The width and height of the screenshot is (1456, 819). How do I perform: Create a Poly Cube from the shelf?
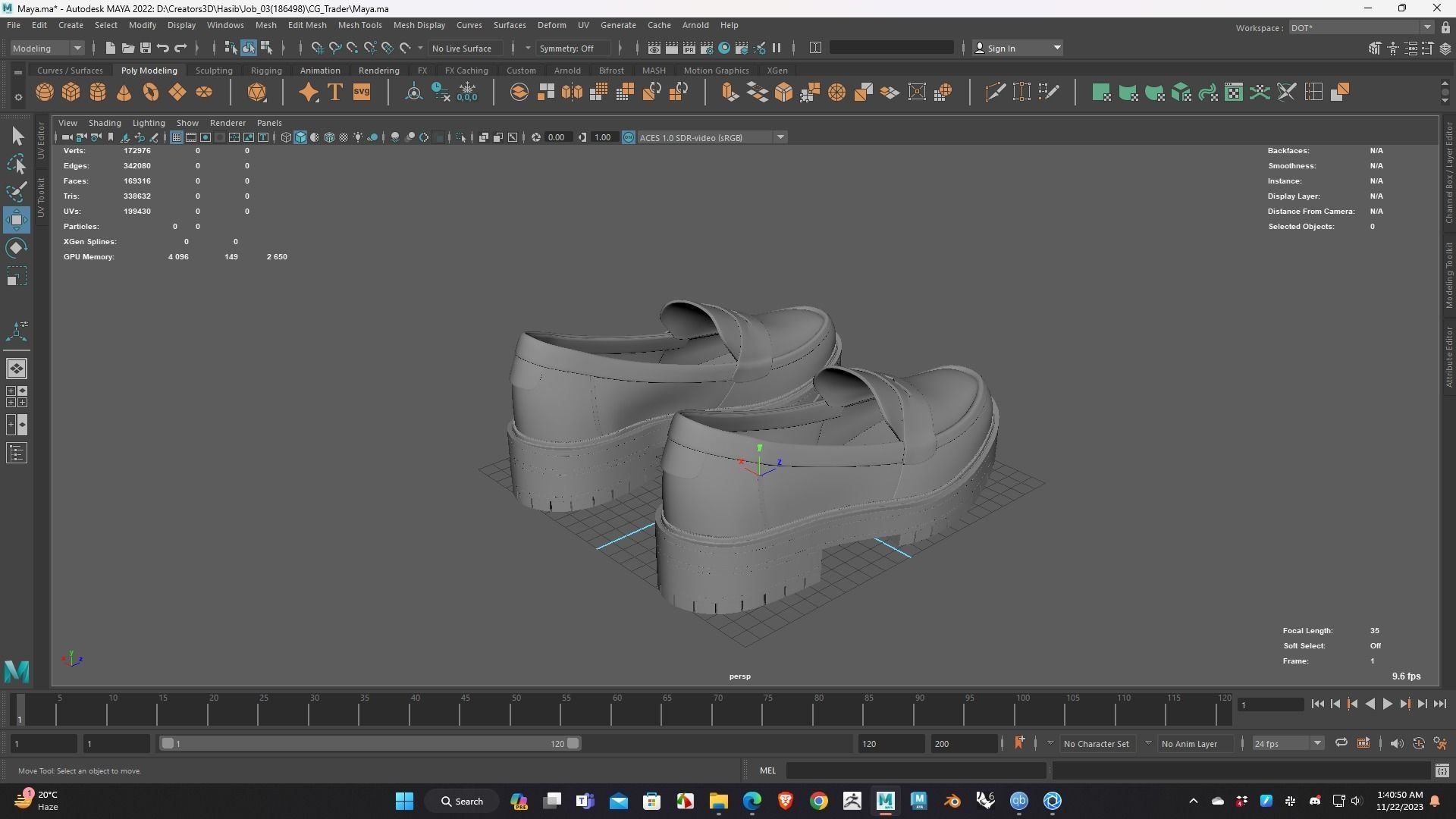click(x=71, y=93)
